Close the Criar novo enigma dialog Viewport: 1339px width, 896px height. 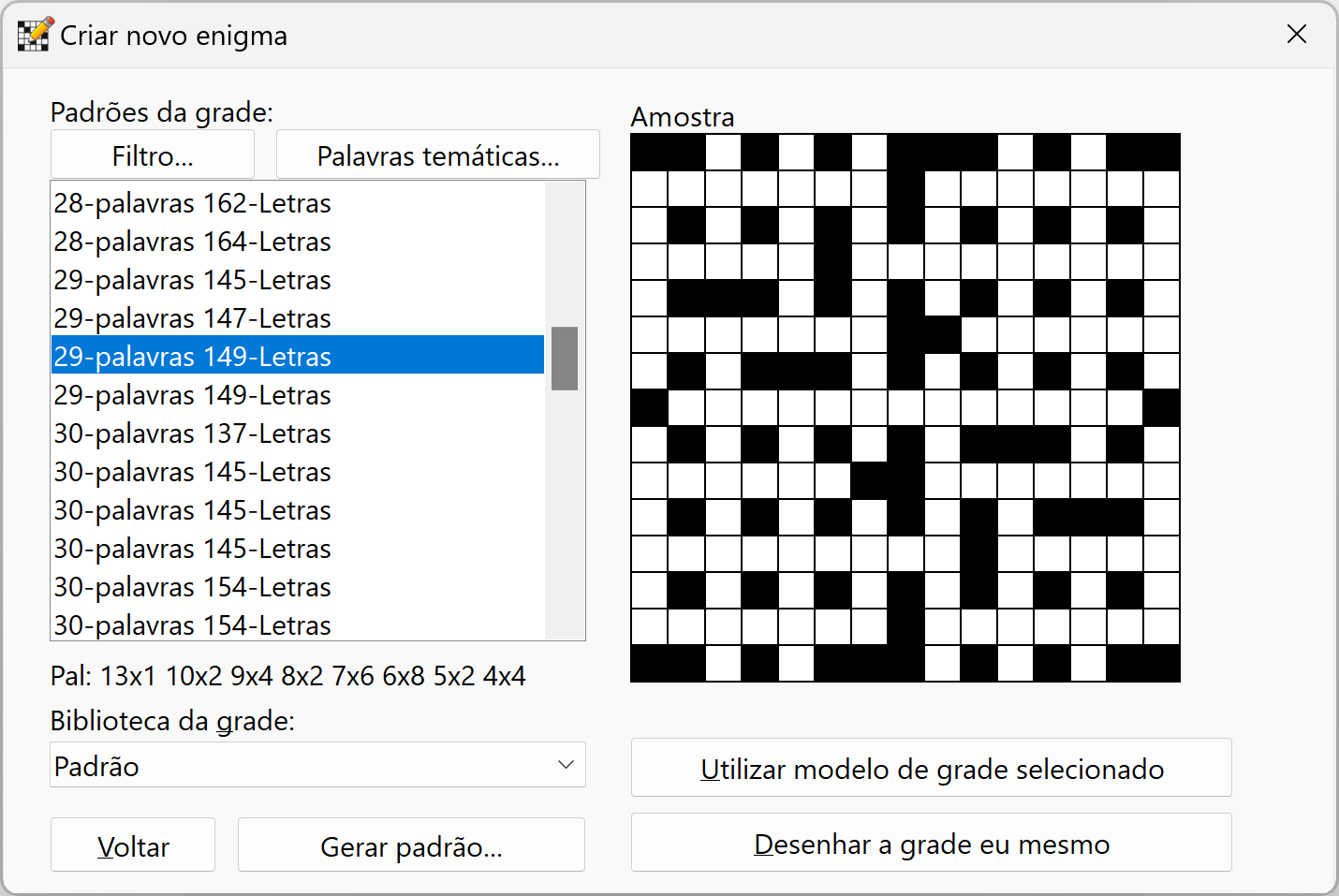pyautogui.click(x=1297, y=35)
